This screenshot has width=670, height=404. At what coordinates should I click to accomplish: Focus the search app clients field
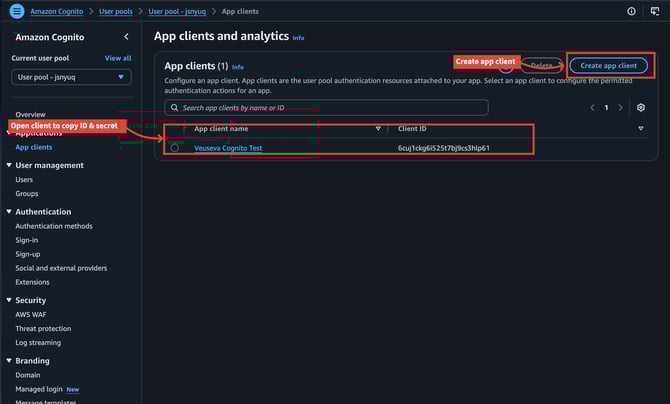[x=326, y=108]
